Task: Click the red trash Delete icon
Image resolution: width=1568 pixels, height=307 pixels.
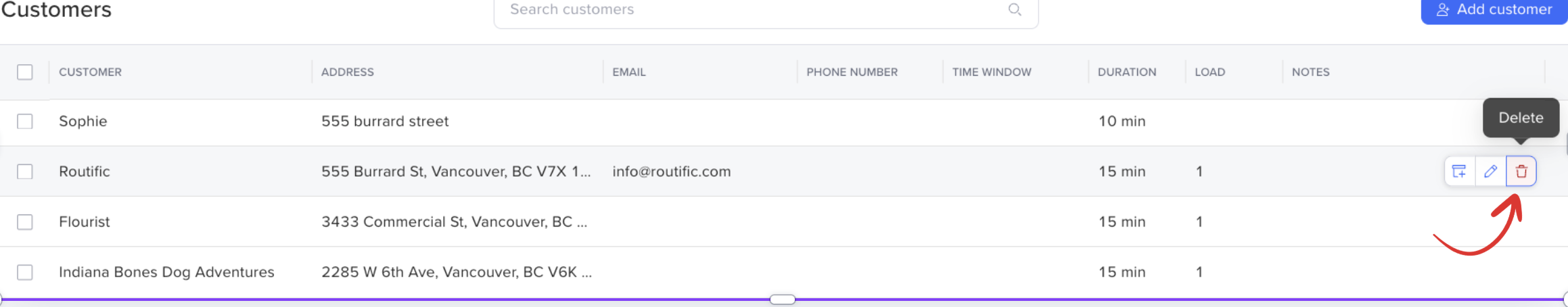Action: tap(1521, 171)
